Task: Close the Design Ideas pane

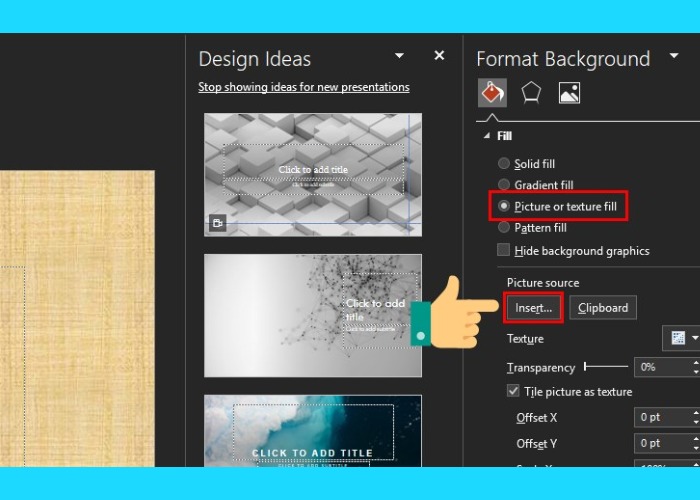Action: 439,55
